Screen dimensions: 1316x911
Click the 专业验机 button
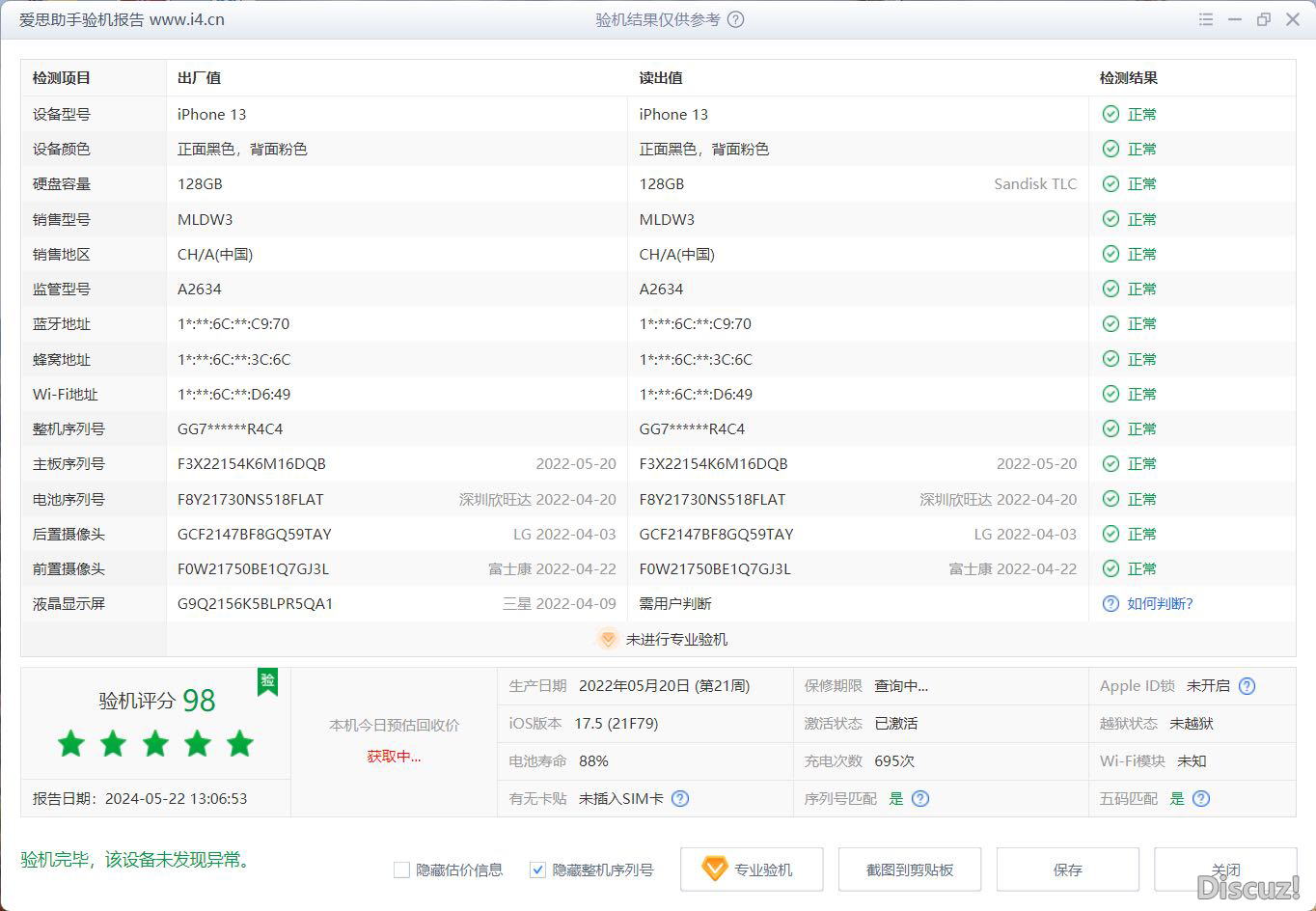[x=752, y=870]
